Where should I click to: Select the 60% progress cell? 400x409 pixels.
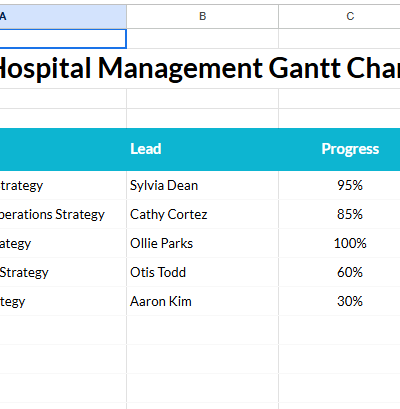click(x=339, y=272)
